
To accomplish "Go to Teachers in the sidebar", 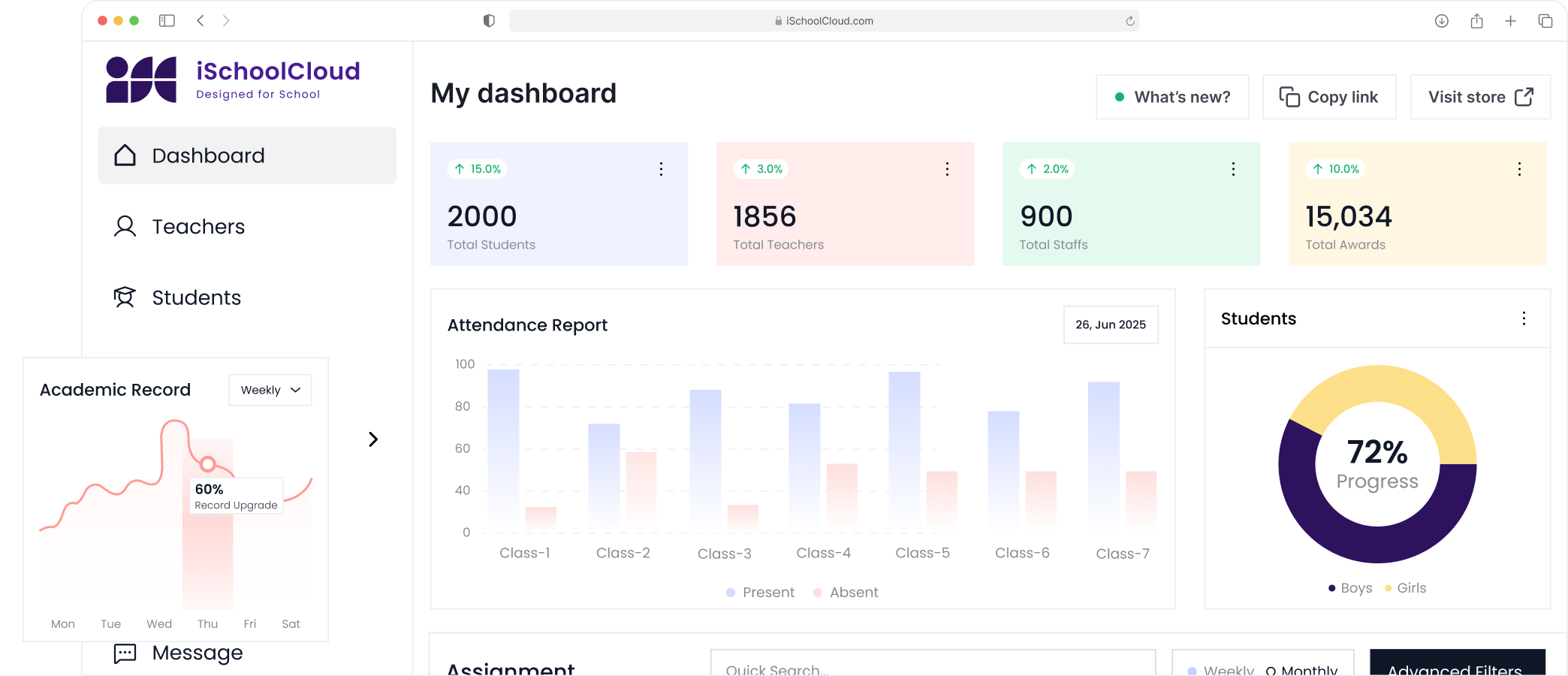I will (x=198, y=227).
